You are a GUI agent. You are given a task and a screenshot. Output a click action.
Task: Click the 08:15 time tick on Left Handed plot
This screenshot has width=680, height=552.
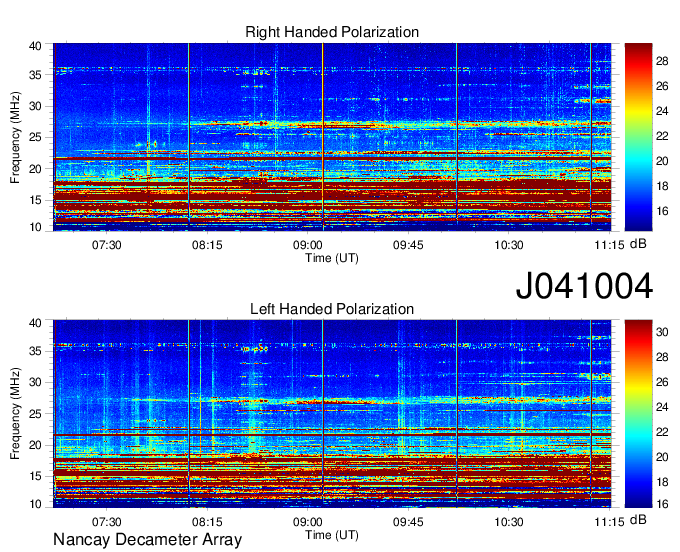tap(207, 522)
